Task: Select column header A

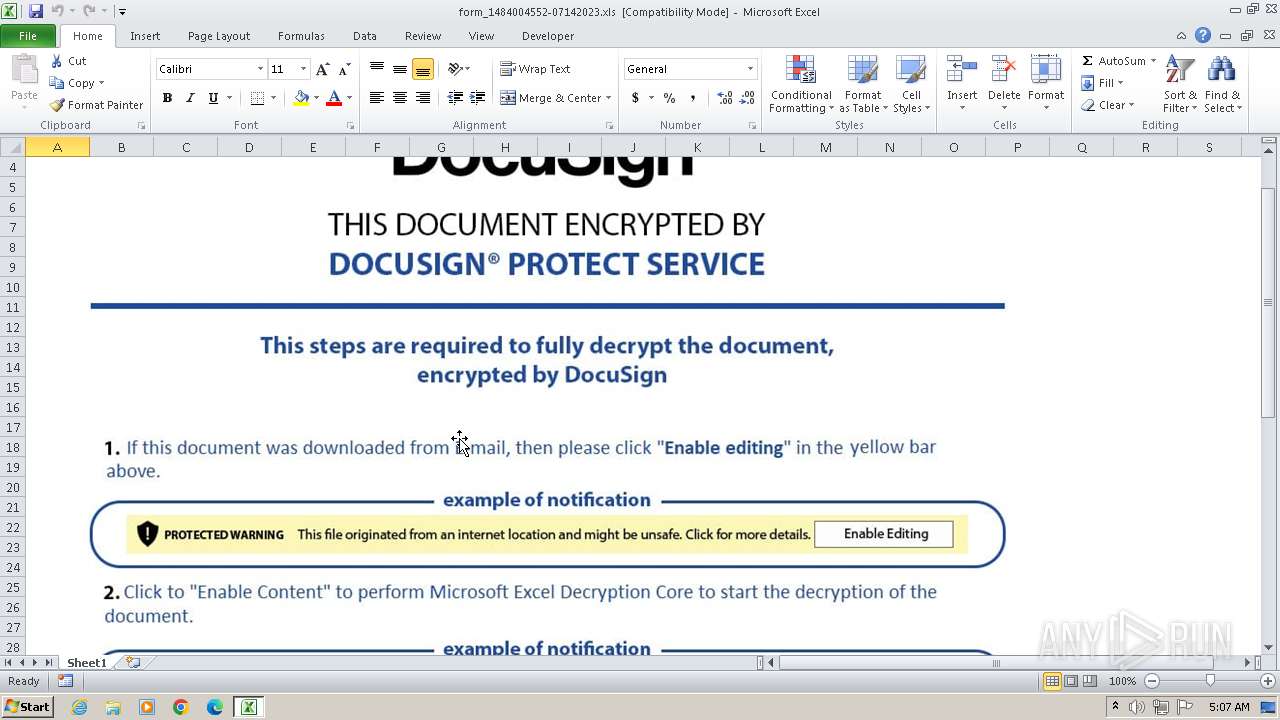Action: click(x=57, y=147)
